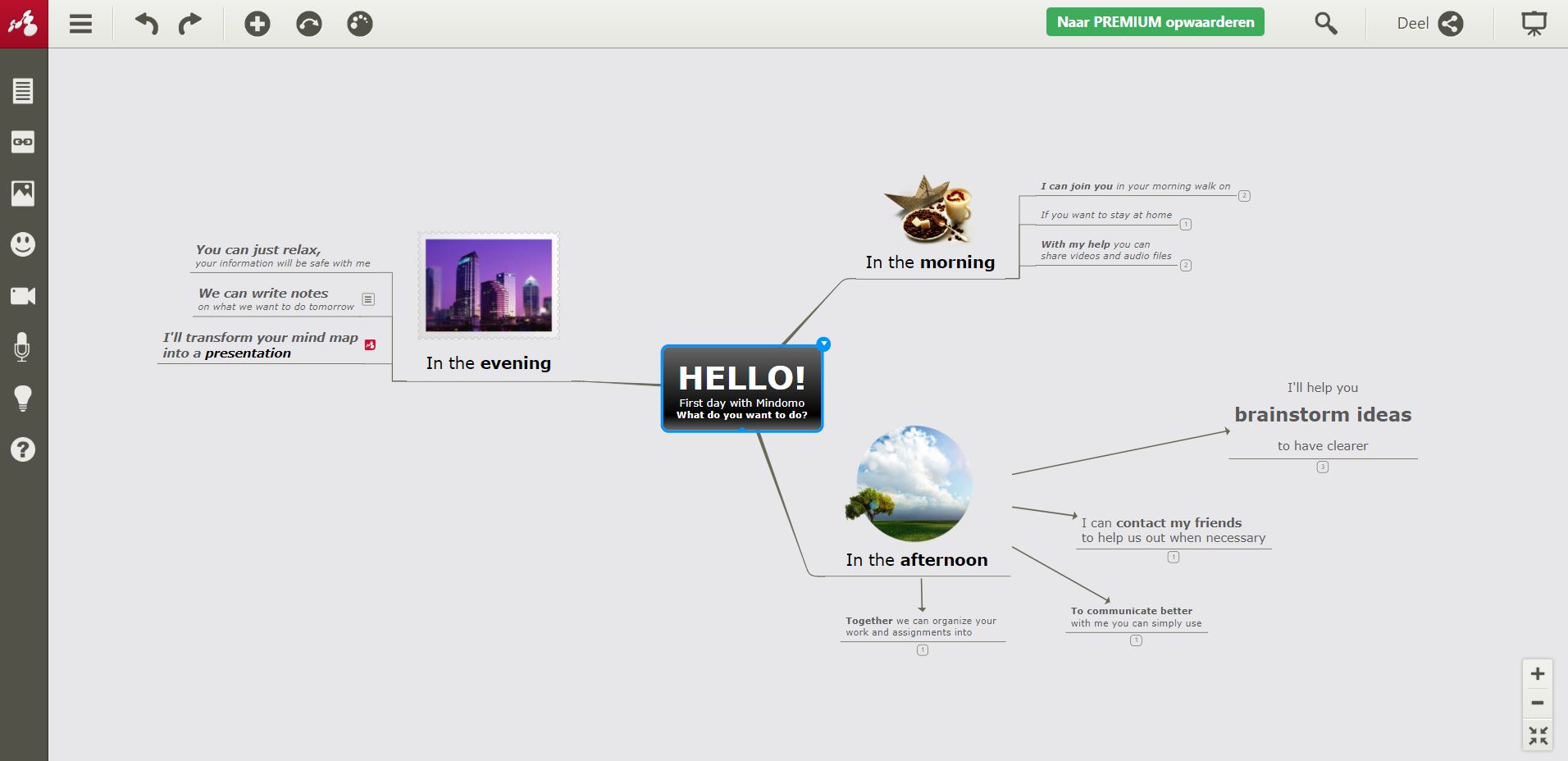Select the 'In the morning' topic
1568x761 pixels.
click(x=930, y=262)
